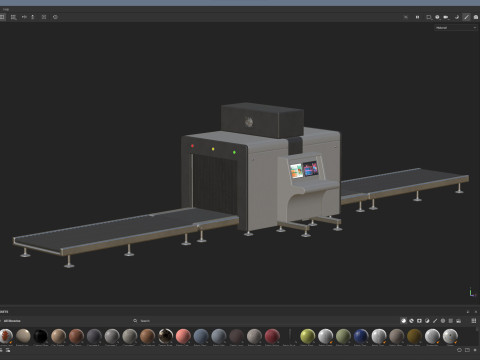The height and width of the screenshot is (360, 480).
Task: Click the first icon in the top-left toolbar
Action: (2, 17)
